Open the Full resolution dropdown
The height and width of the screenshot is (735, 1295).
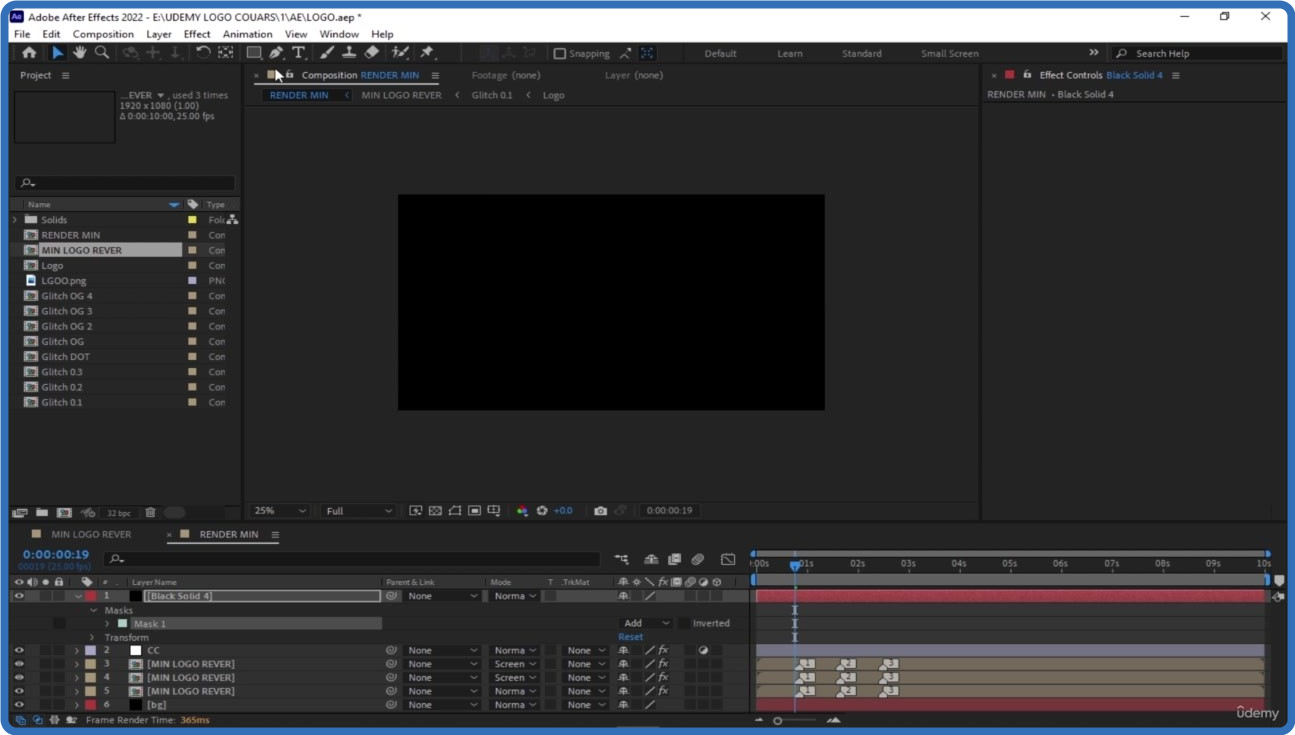coord(359,511)
